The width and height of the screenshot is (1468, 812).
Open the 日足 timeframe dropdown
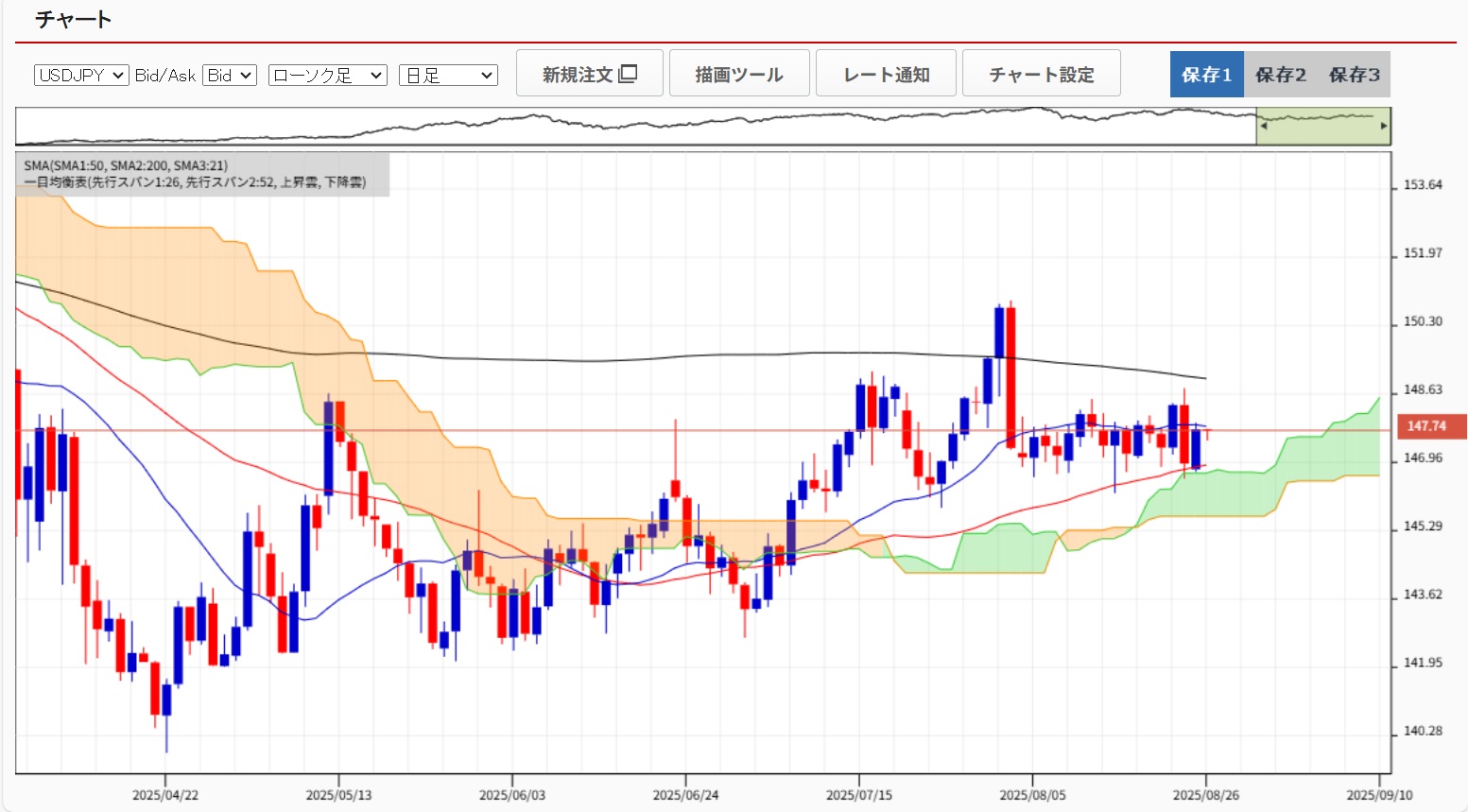[449, 75]
